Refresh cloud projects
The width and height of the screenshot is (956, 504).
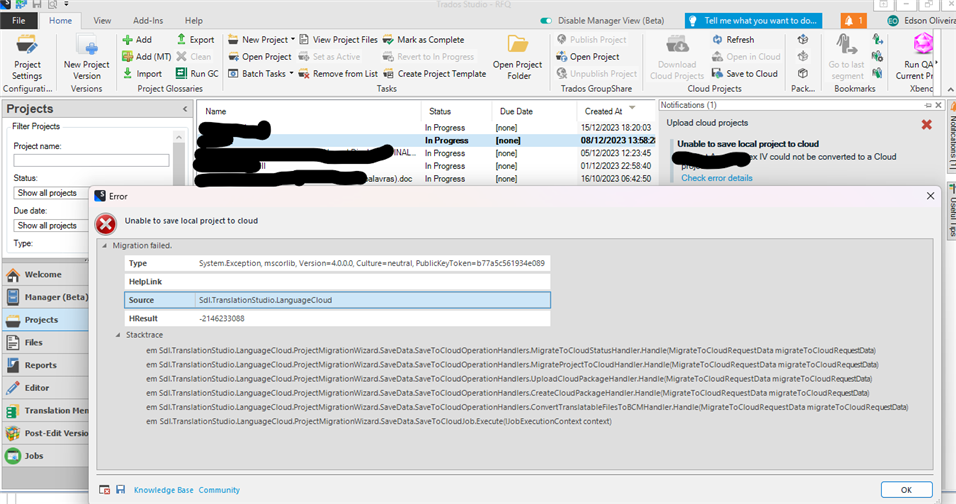click(x=733, y=40)
